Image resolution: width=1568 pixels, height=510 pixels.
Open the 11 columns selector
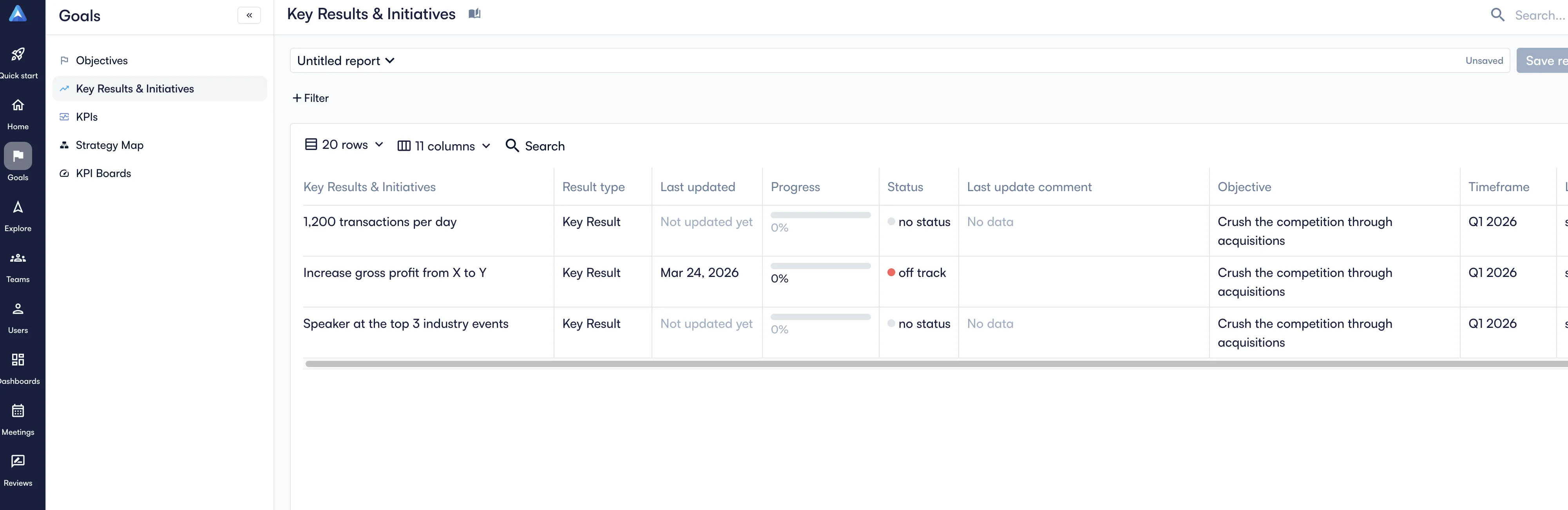click(x=444, y=146)
